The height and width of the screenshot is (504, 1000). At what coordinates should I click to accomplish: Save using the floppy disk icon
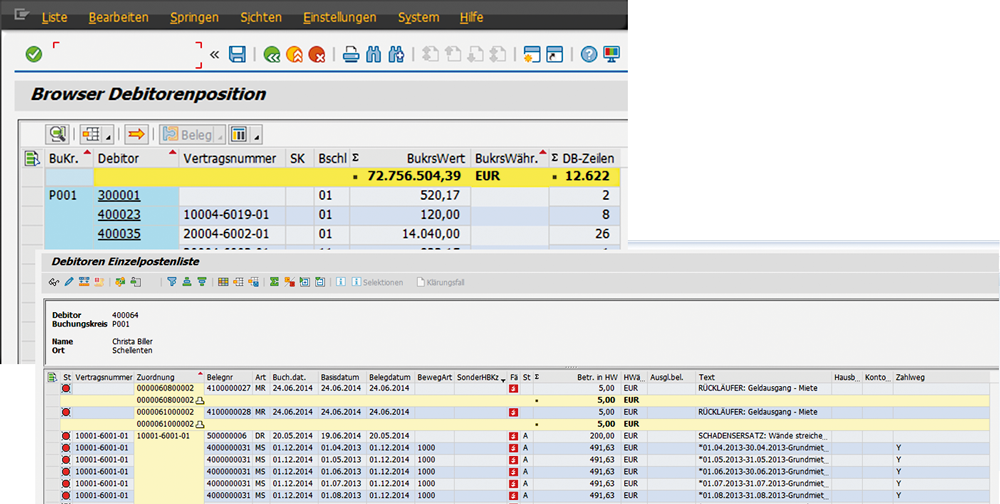point(237,54)
